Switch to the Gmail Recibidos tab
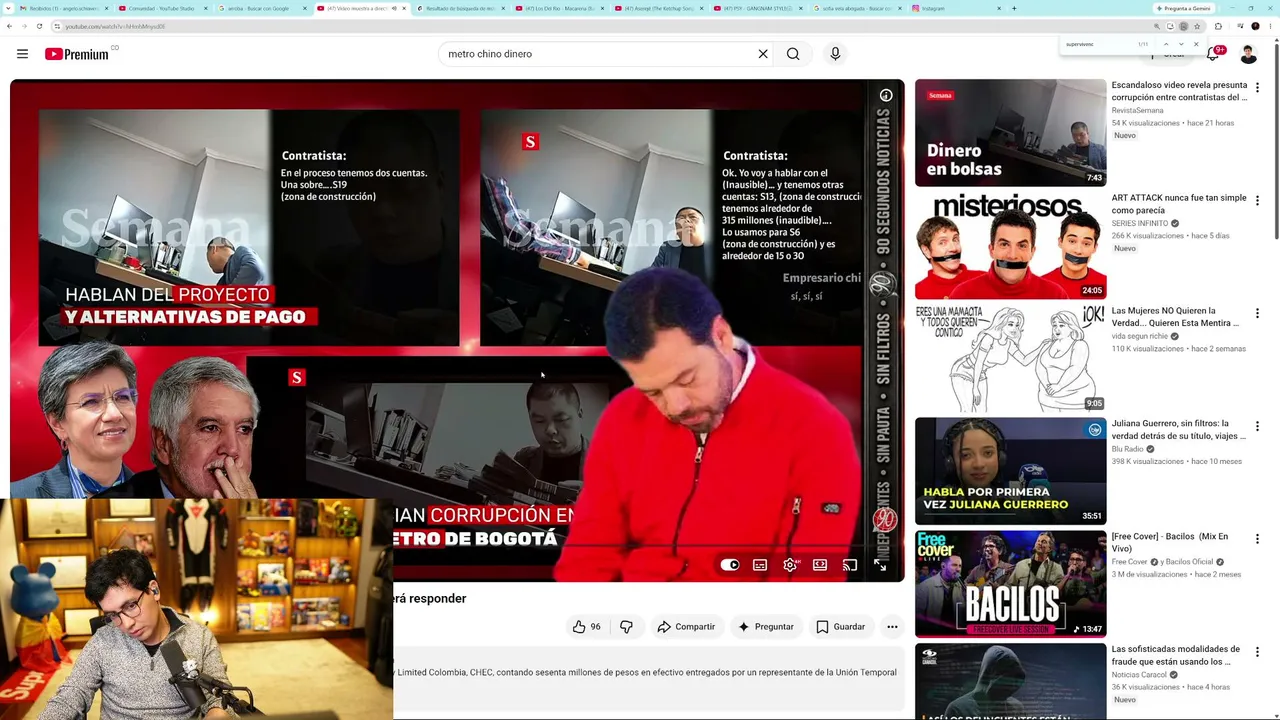1280x720 pixels. click(62, 8)
